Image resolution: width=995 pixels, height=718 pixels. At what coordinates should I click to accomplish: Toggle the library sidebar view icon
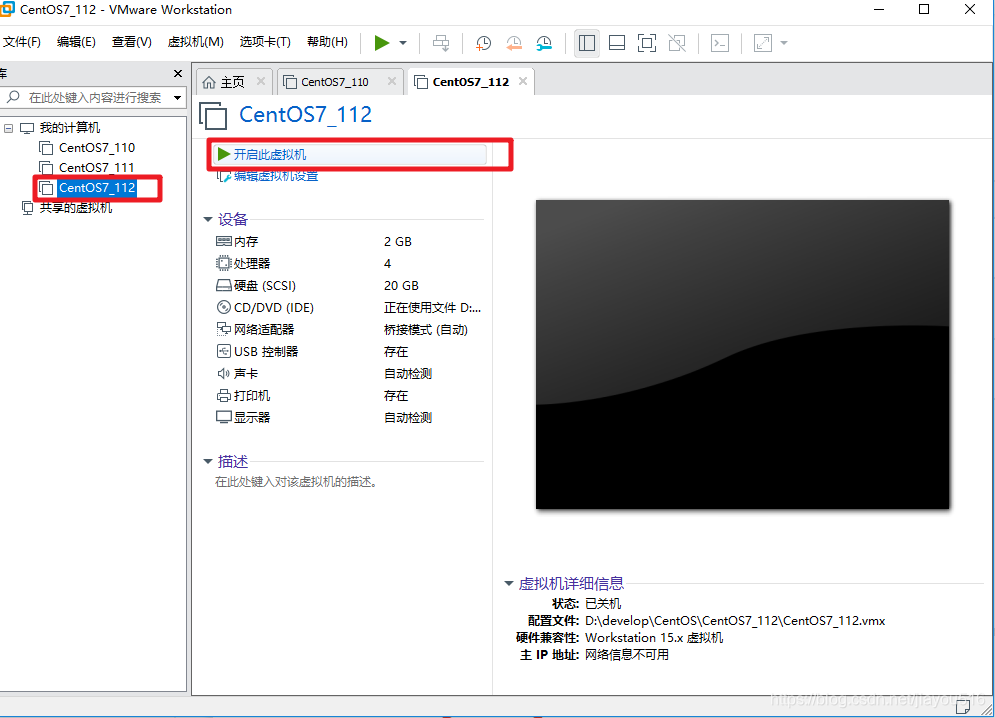click(586, 43)
